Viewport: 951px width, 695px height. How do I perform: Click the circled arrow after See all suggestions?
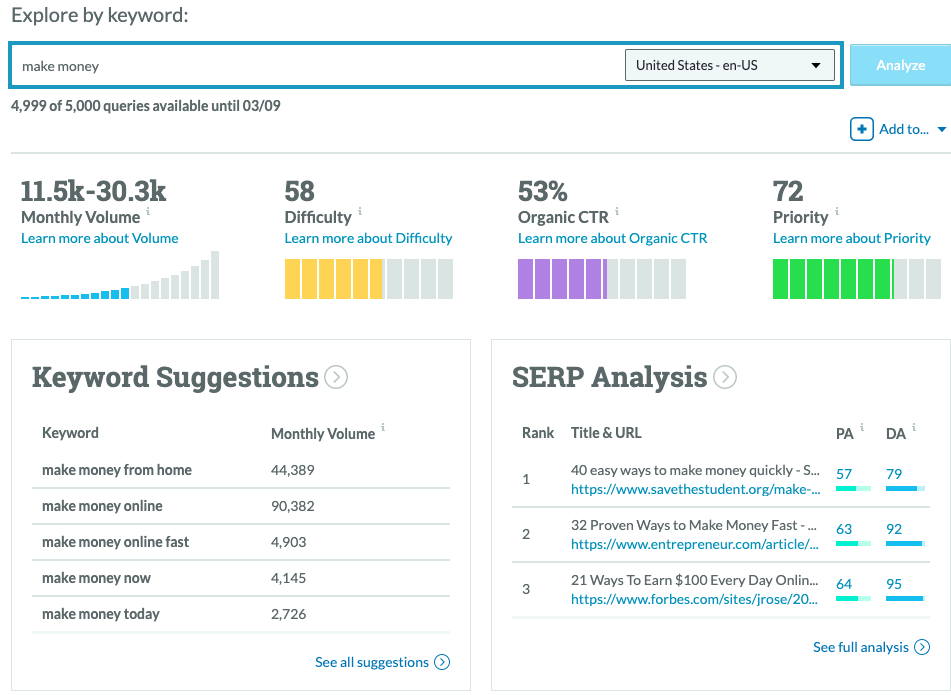tap(442, 662)
